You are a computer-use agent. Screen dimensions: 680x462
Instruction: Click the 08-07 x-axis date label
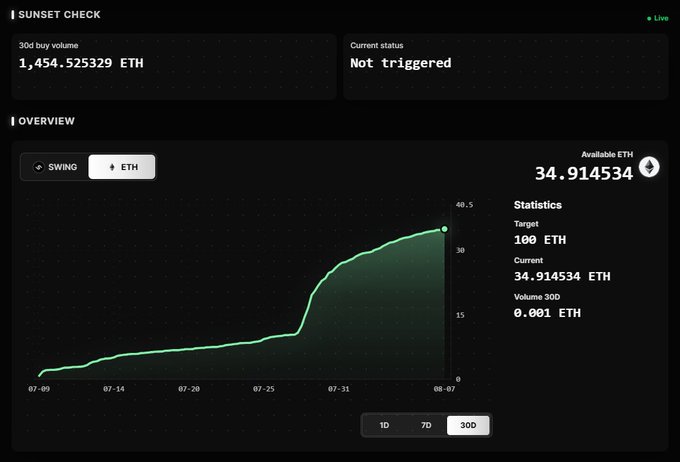pos(445,389)
